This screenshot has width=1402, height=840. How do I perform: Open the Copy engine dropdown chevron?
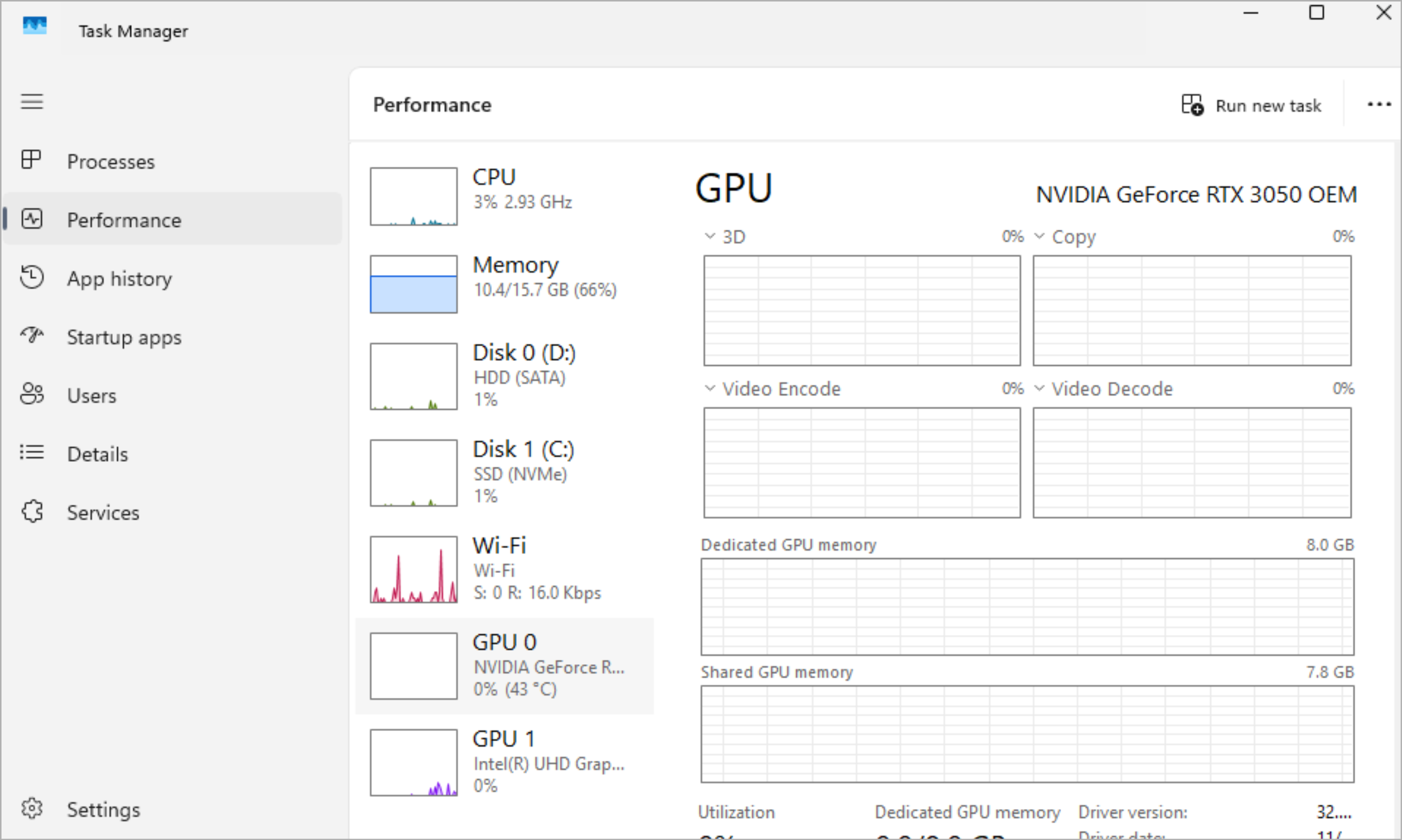point(1039,236)
